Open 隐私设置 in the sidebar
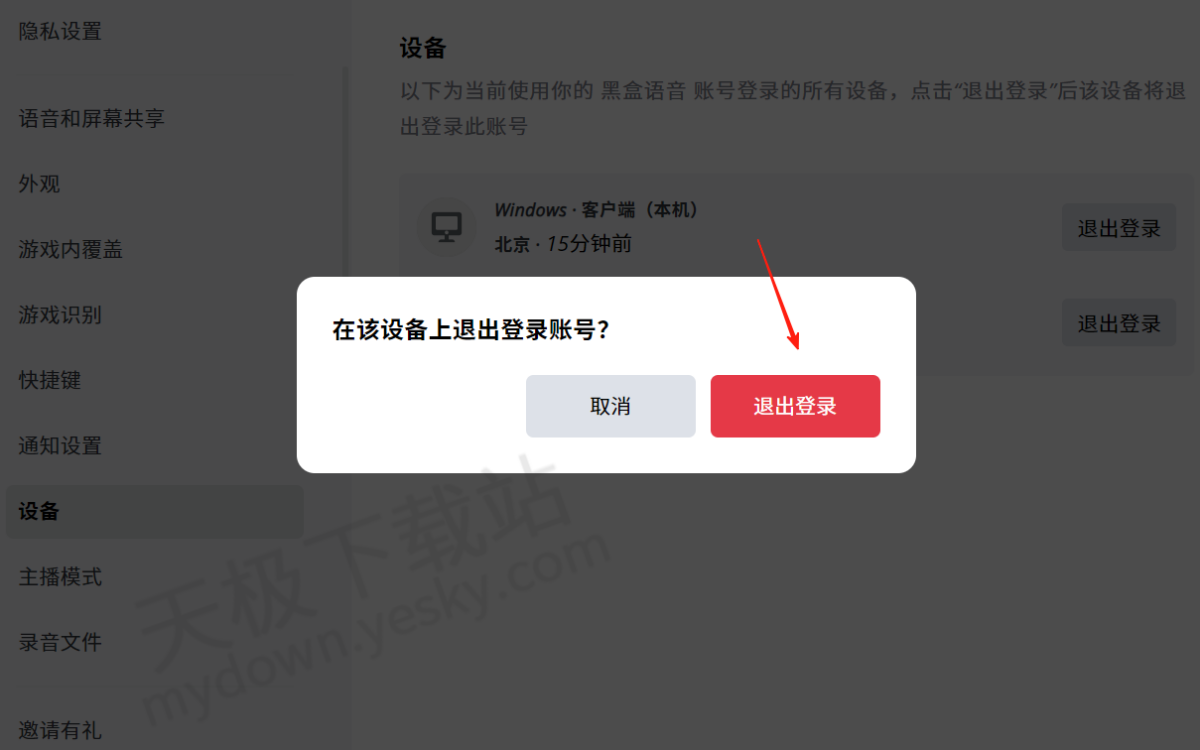Screen dimensions: 1200x750 60,31
